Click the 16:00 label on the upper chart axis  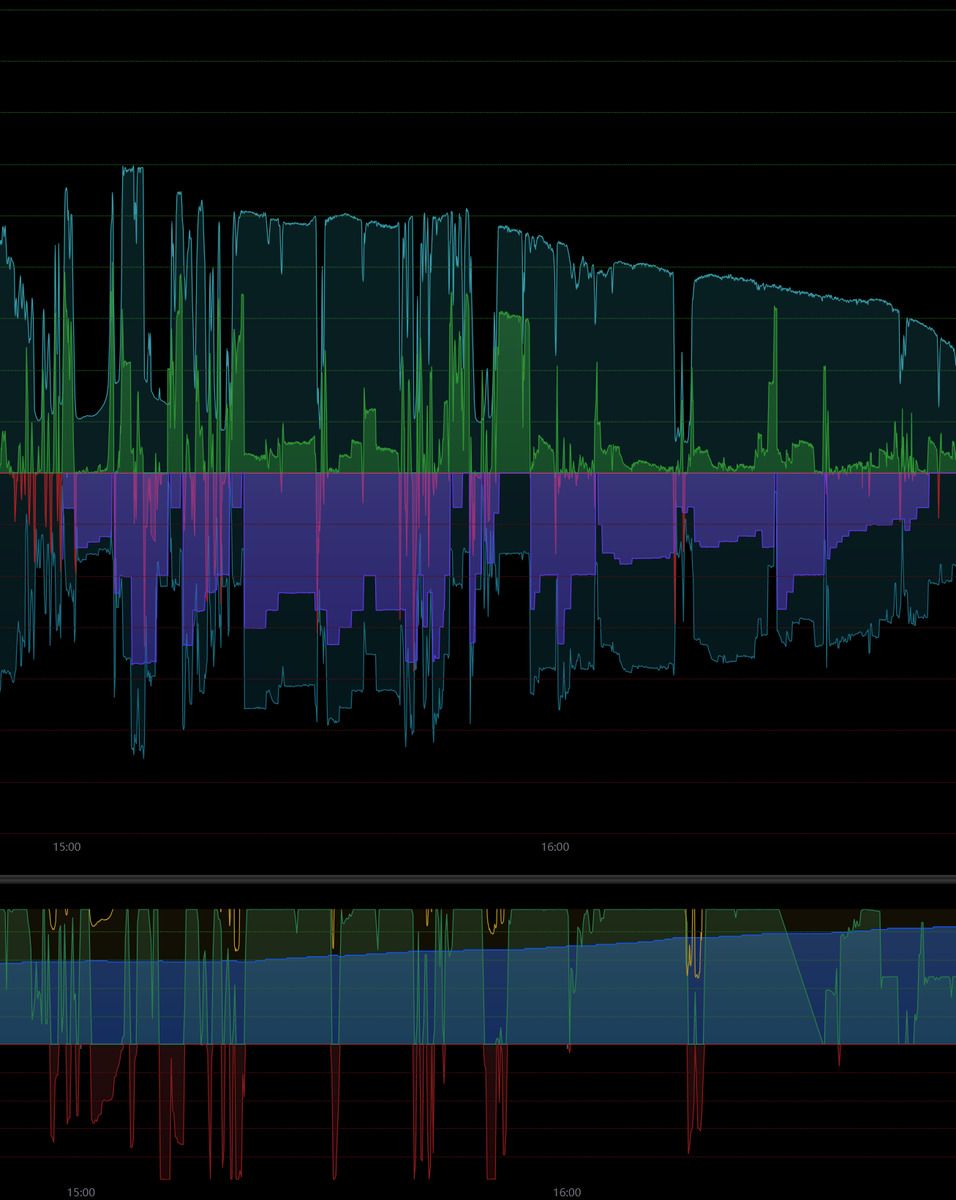click(x=554, y=846)
